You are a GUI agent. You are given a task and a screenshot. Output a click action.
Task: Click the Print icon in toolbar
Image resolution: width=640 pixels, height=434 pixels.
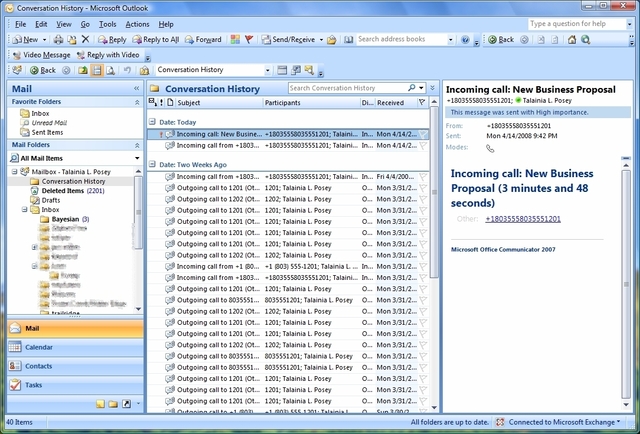(x=58, y=40)
